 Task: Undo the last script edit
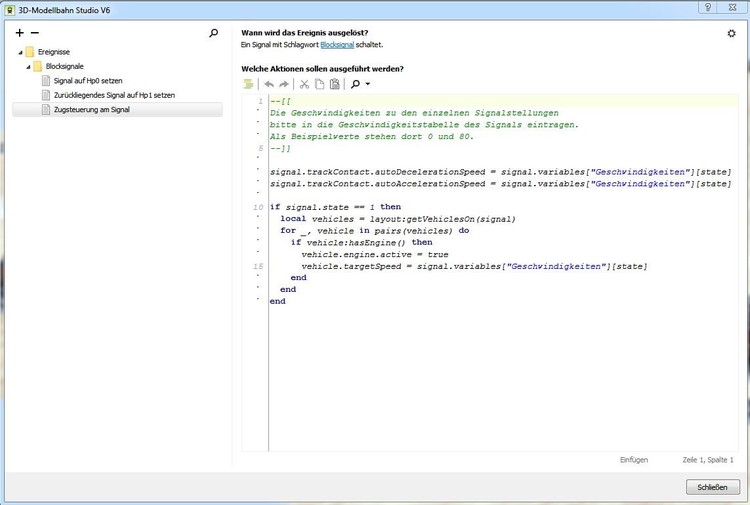click(x=268, y=85)
